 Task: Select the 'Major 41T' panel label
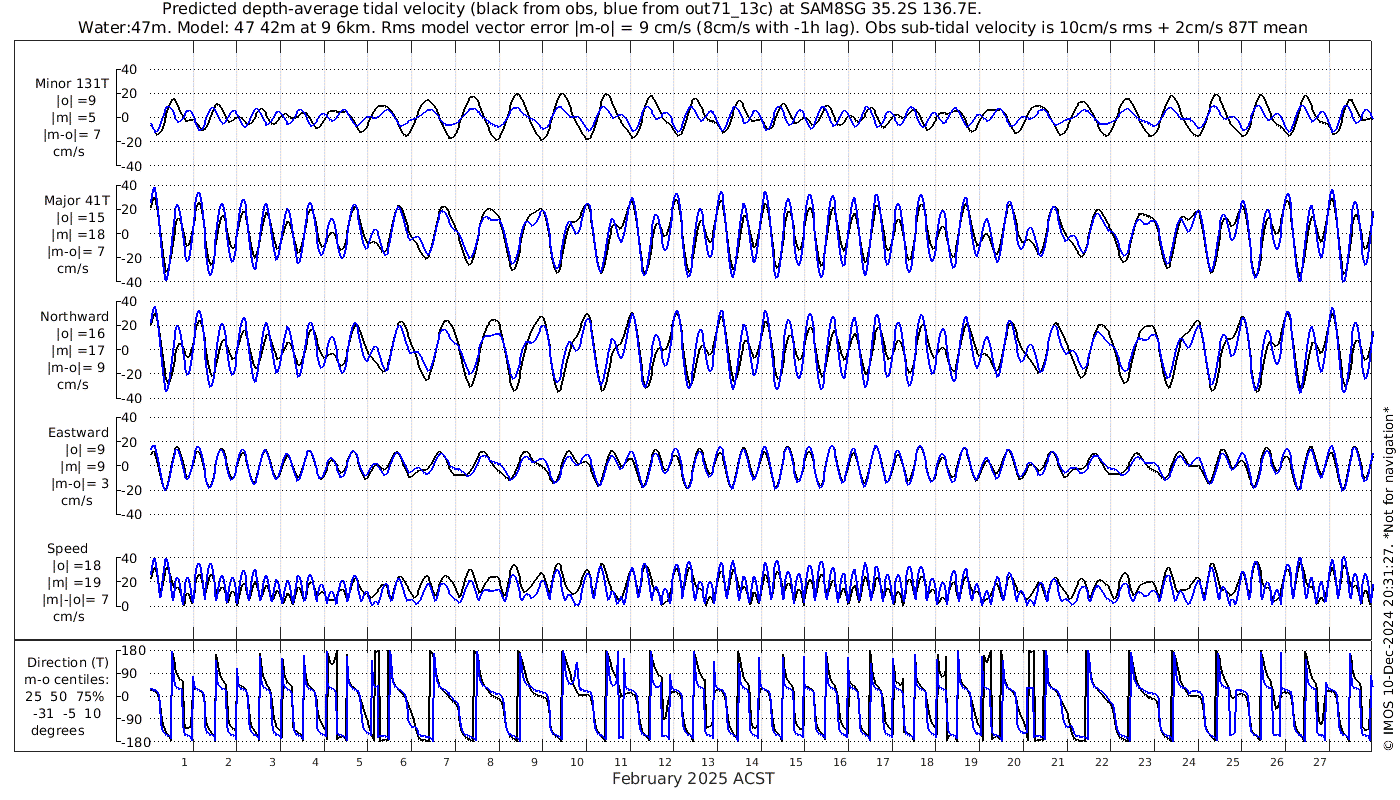click(x=76, y=200)
